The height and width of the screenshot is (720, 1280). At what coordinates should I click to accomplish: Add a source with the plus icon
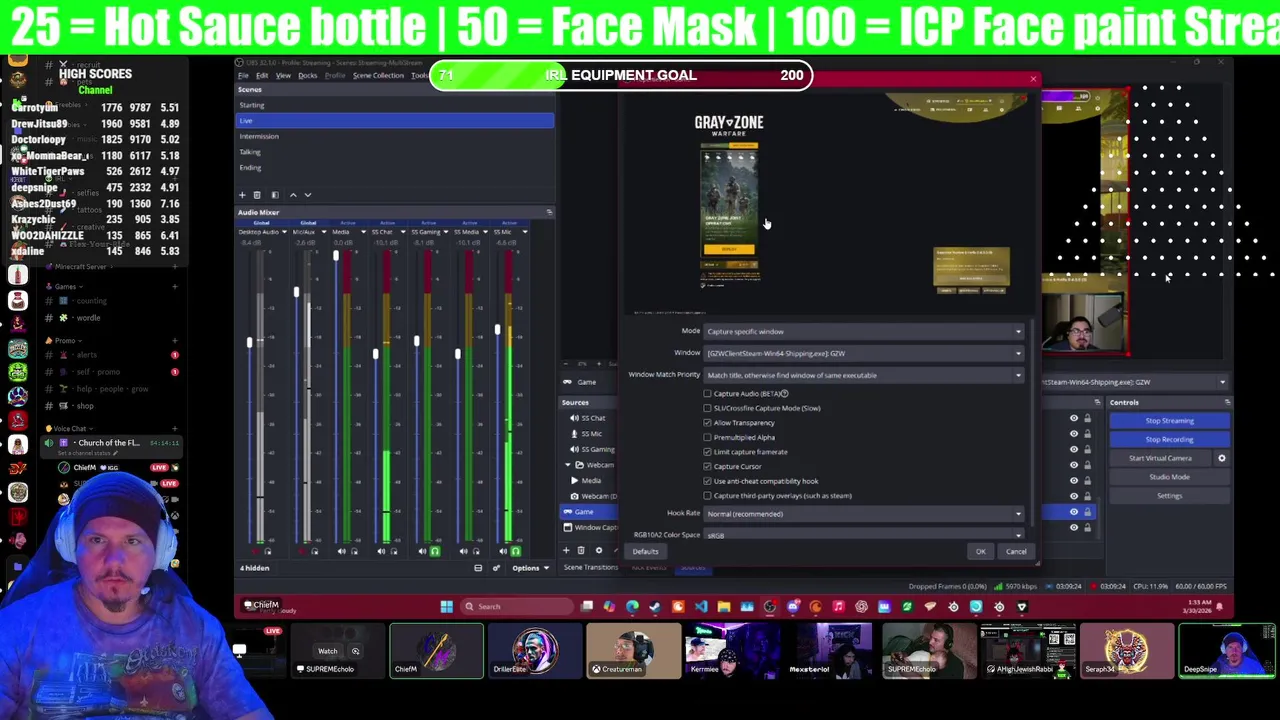click(x=566, y=551)
